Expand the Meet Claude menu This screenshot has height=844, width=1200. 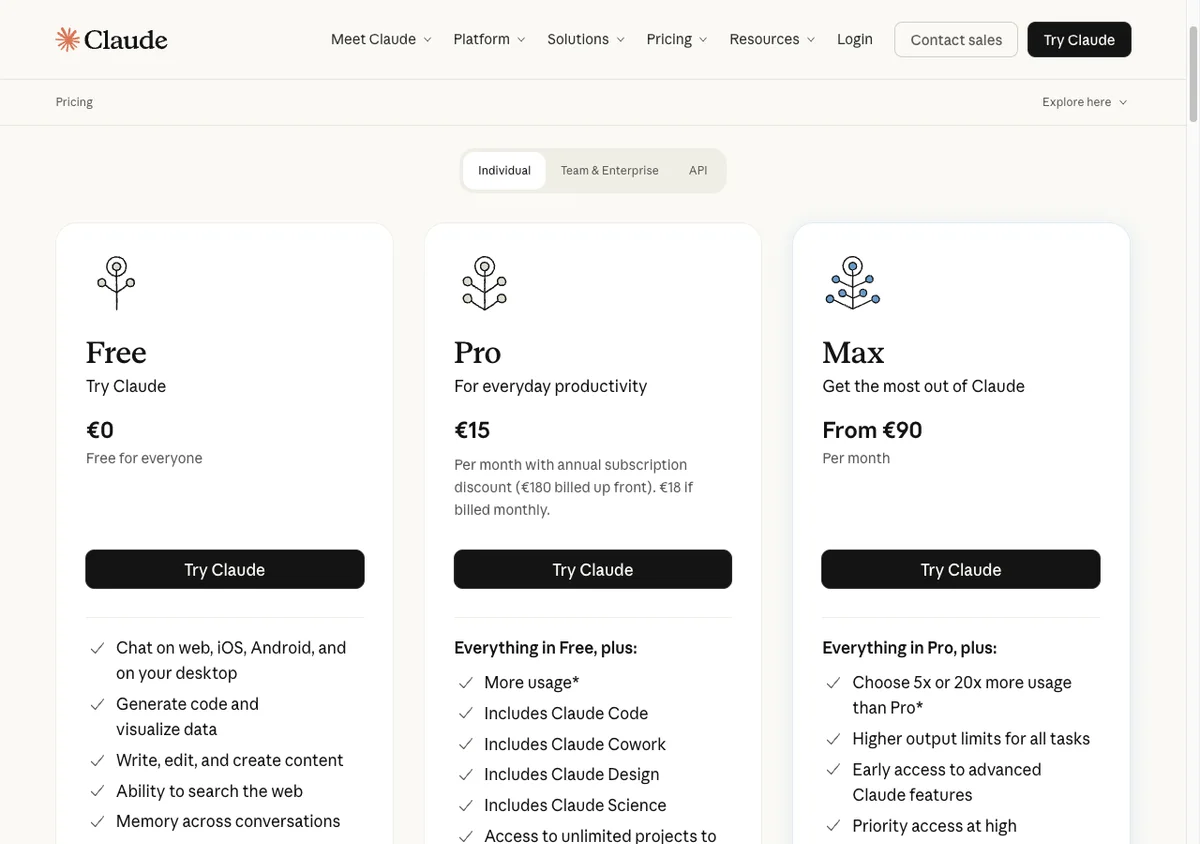pyautogui.click(x=381, y=39)
